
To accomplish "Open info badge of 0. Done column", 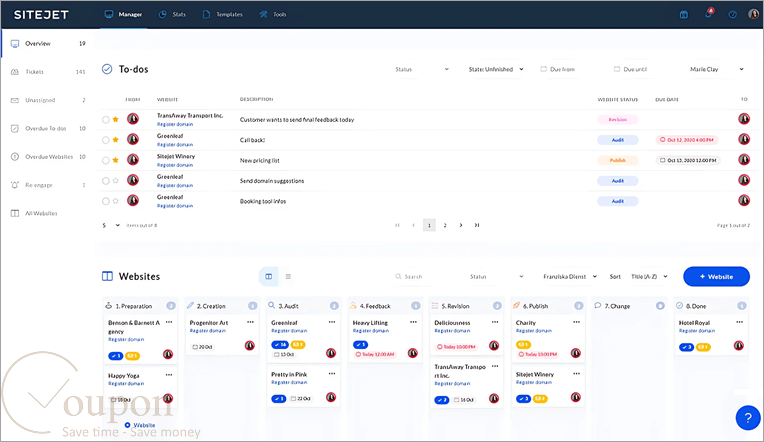I will pyautogui.click(x=742, y=306).
